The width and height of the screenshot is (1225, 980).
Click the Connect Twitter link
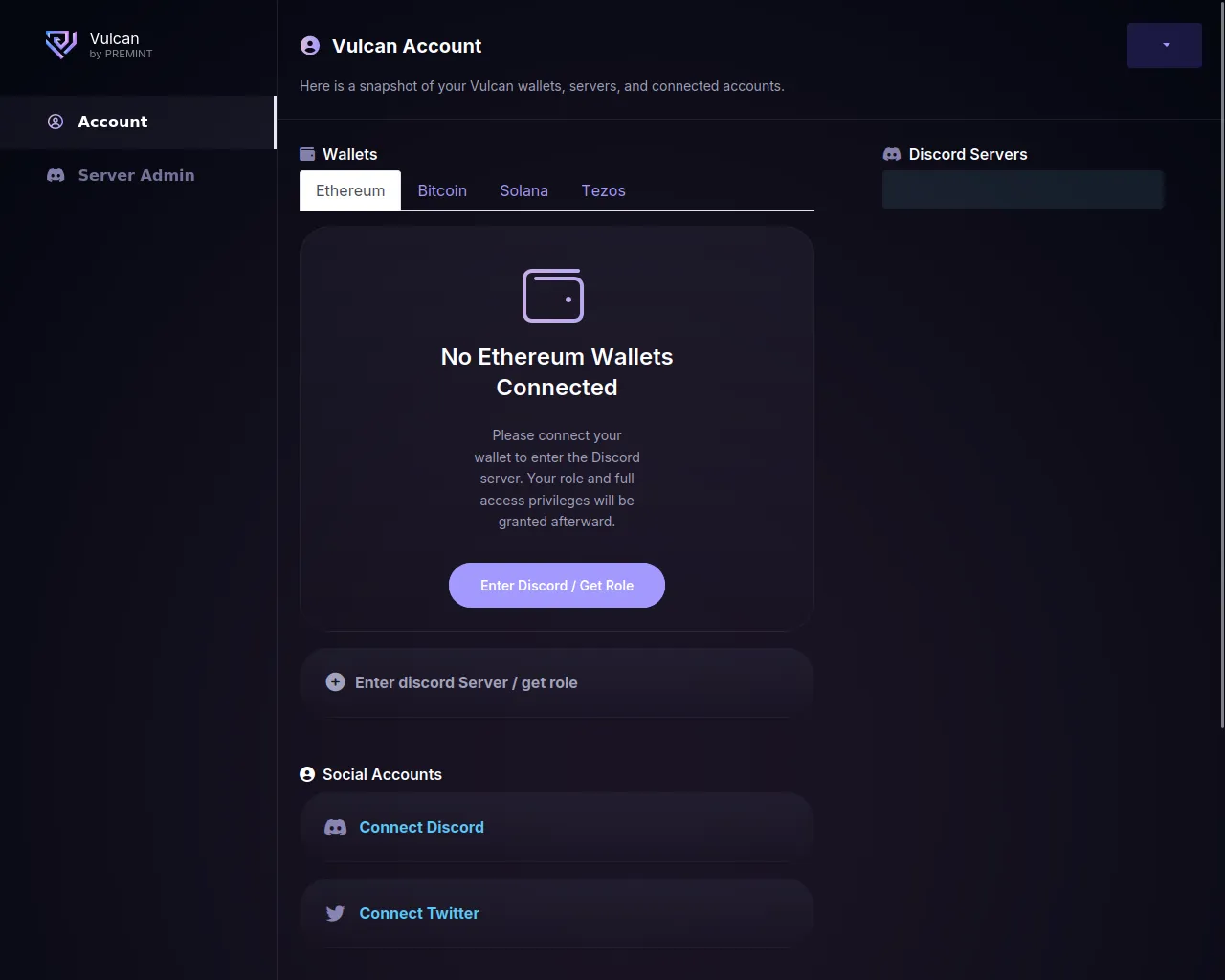pyautogui.click(x=419, y=913)
